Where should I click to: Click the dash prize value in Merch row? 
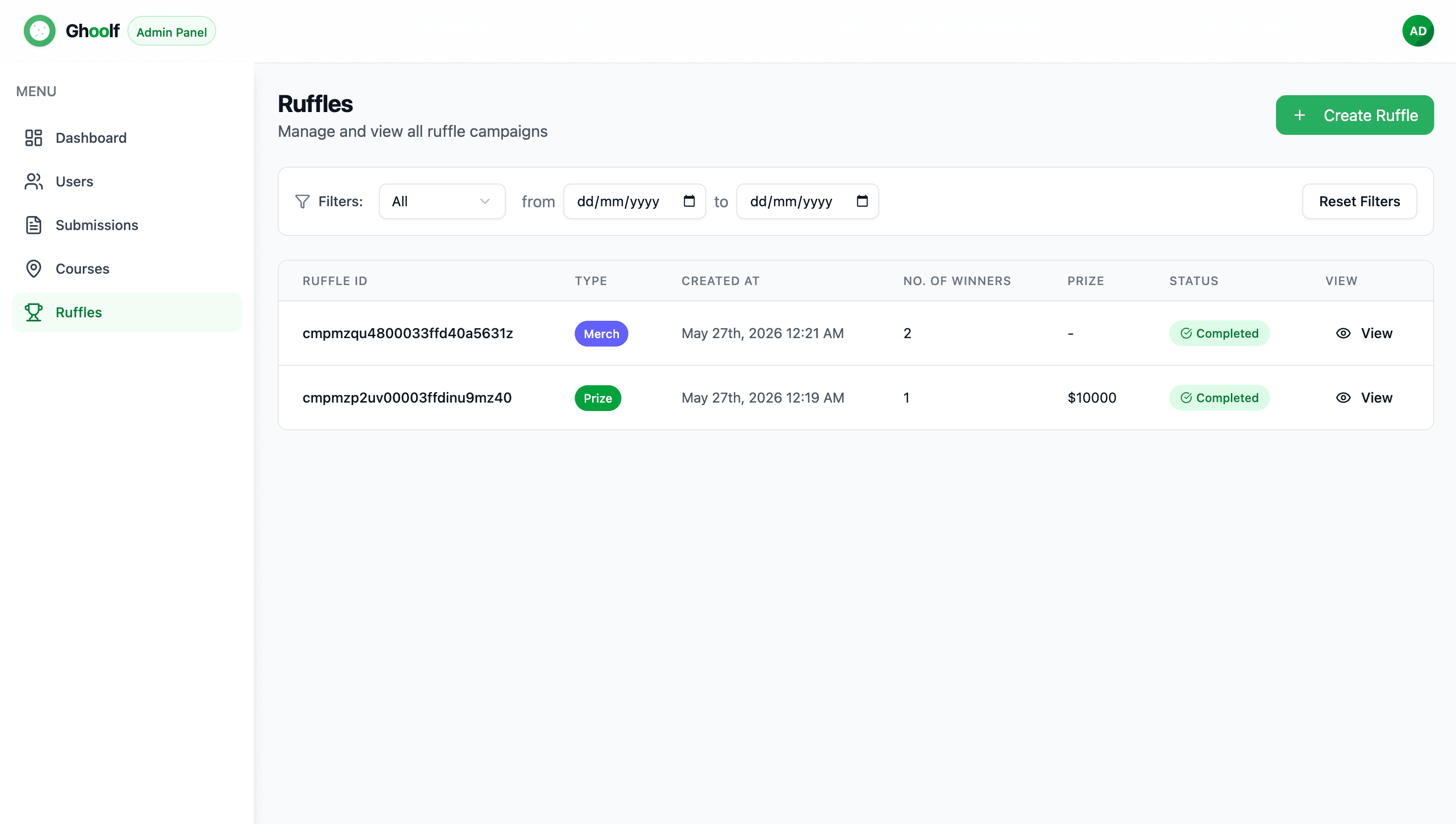coord(1071,334)
